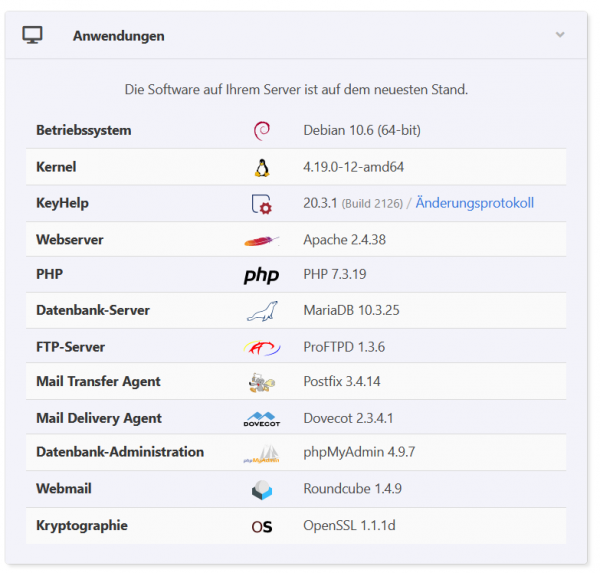Select the Roundcube 1.4.9 value
This screenshot has width=600, height=573.
[x=352, y=488]
